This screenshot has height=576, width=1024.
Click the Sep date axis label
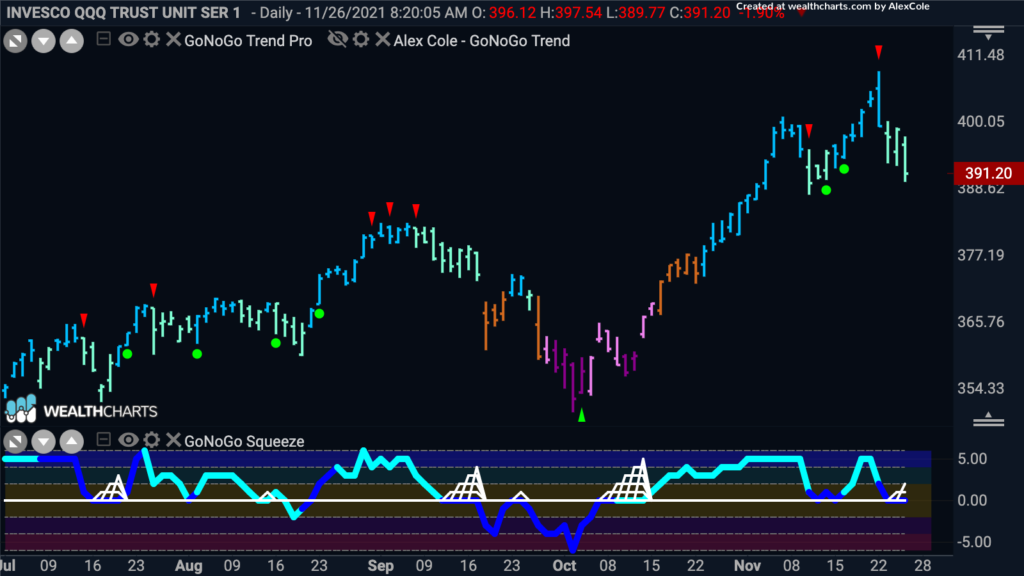click(x=381, y=566)
